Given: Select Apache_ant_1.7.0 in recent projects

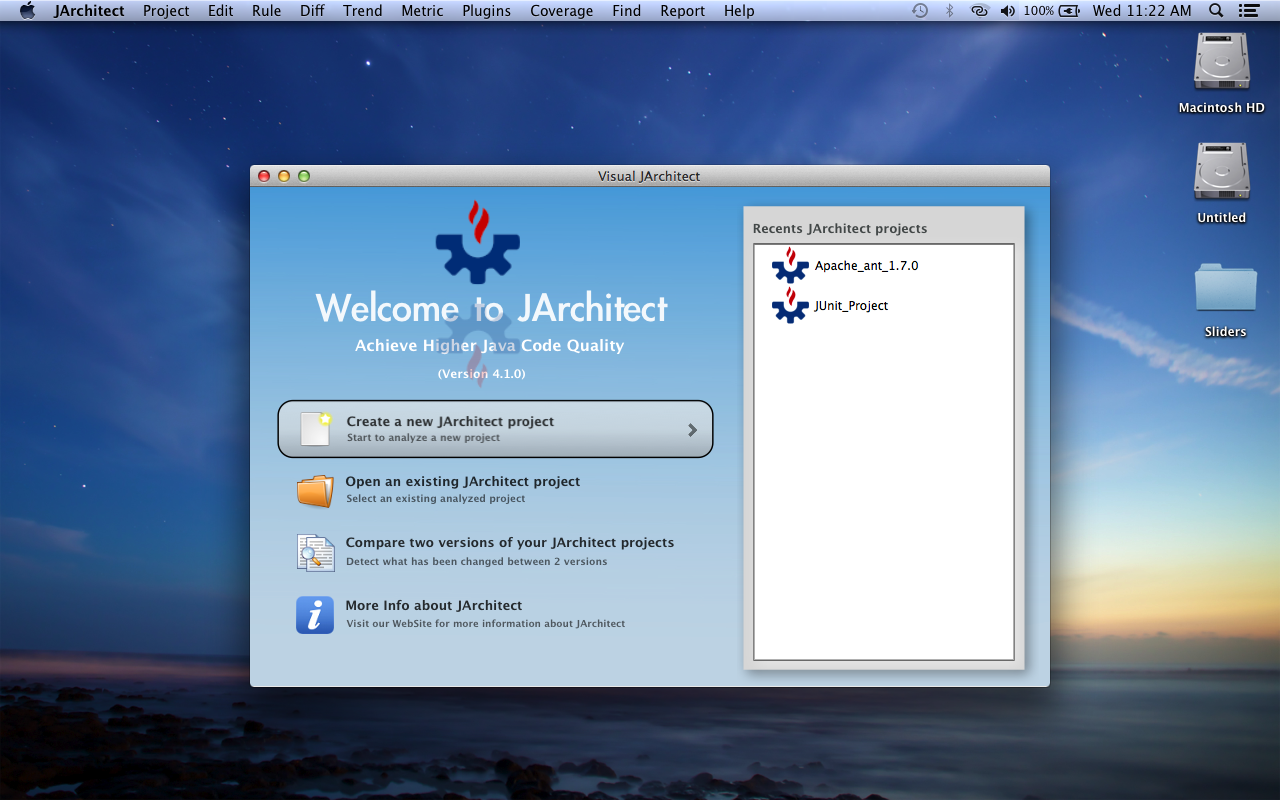Looking at the screenshot, I should pos(866,266).
